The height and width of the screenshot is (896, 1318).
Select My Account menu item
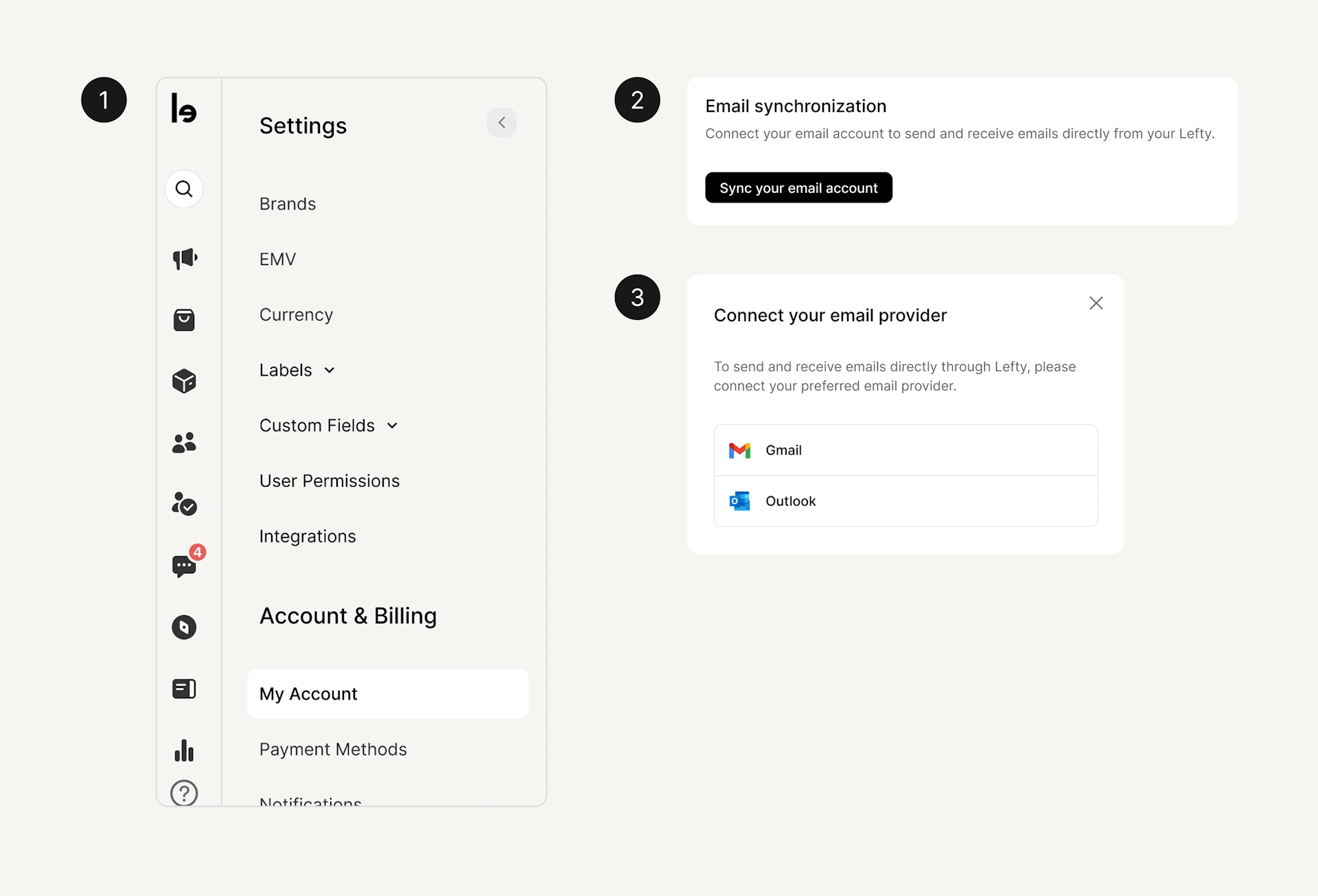click(x=387, y=694)
